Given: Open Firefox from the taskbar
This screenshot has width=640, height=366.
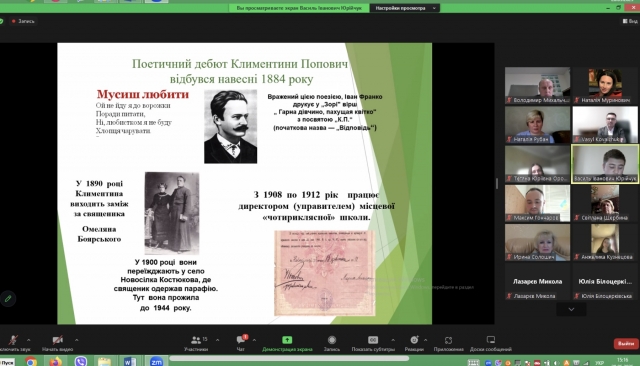Looking at the screenshot, I should click(56, 362).
